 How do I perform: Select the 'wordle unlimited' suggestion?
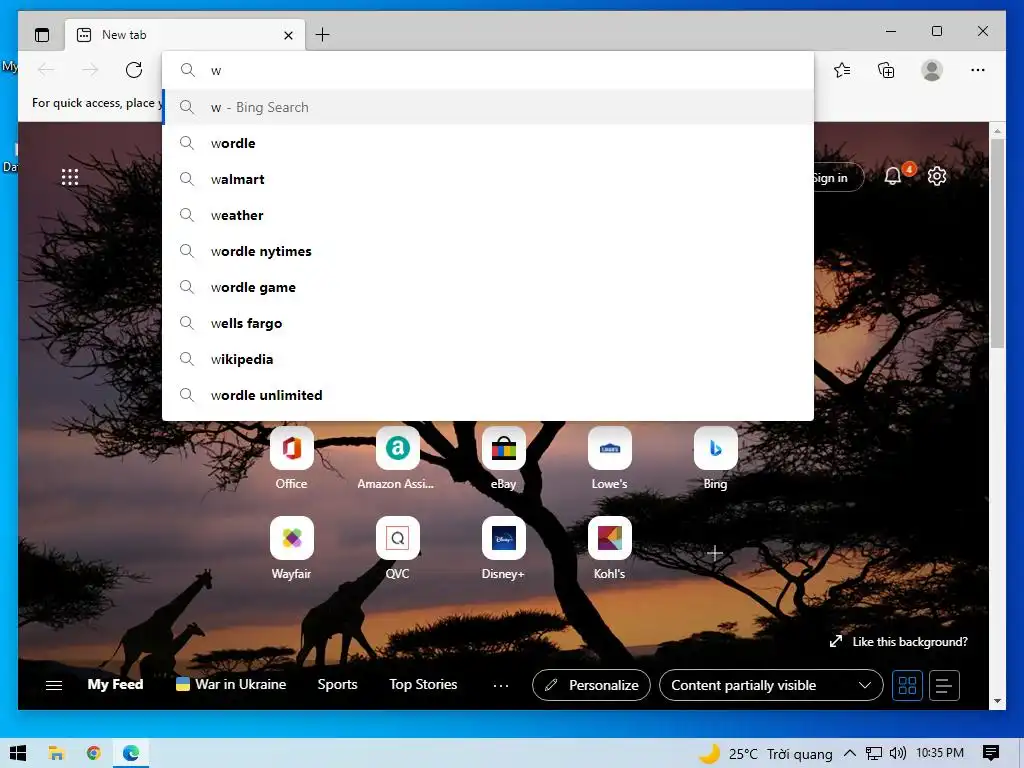coord(488,394)
